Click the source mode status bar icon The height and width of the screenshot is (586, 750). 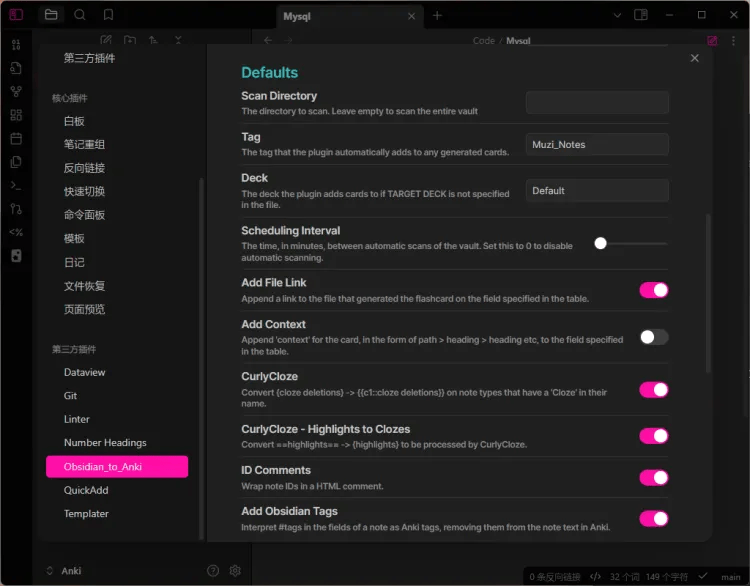[595, 576]
